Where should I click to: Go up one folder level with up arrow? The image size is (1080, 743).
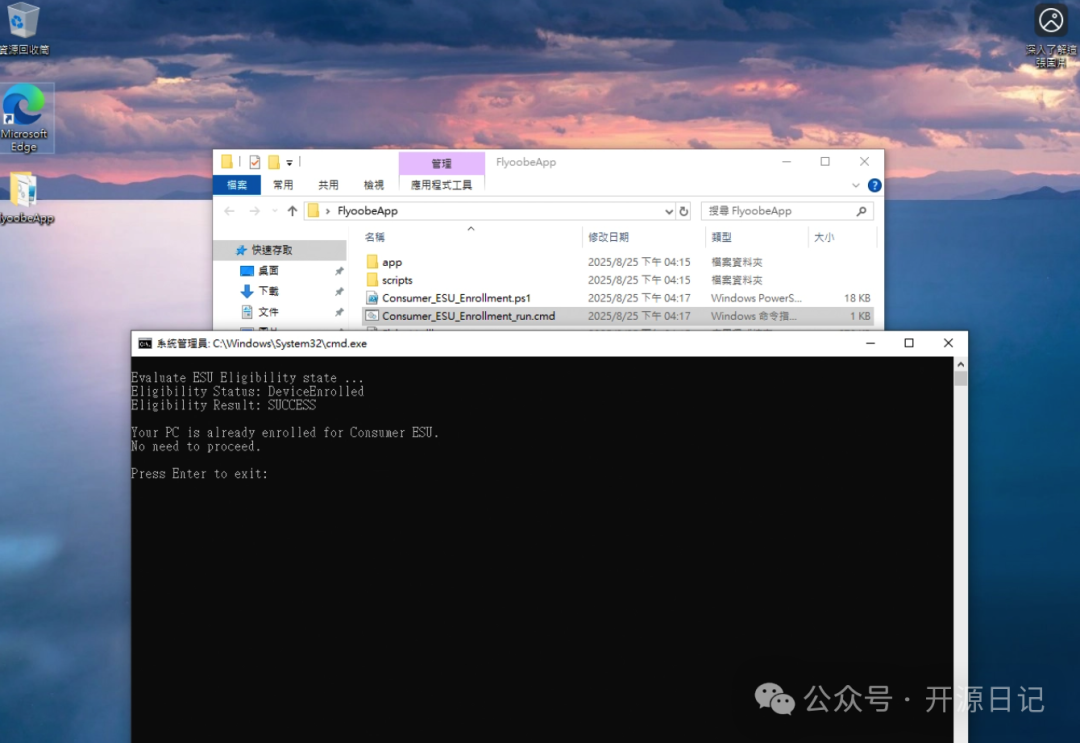292,211
